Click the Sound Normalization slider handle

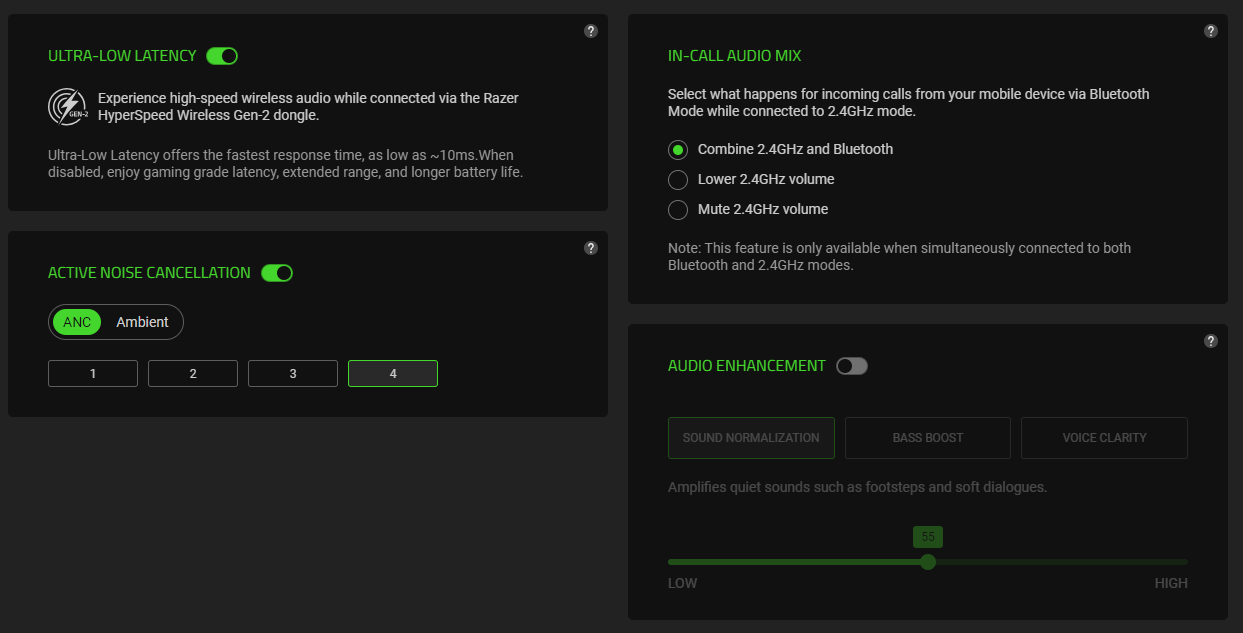928,562
